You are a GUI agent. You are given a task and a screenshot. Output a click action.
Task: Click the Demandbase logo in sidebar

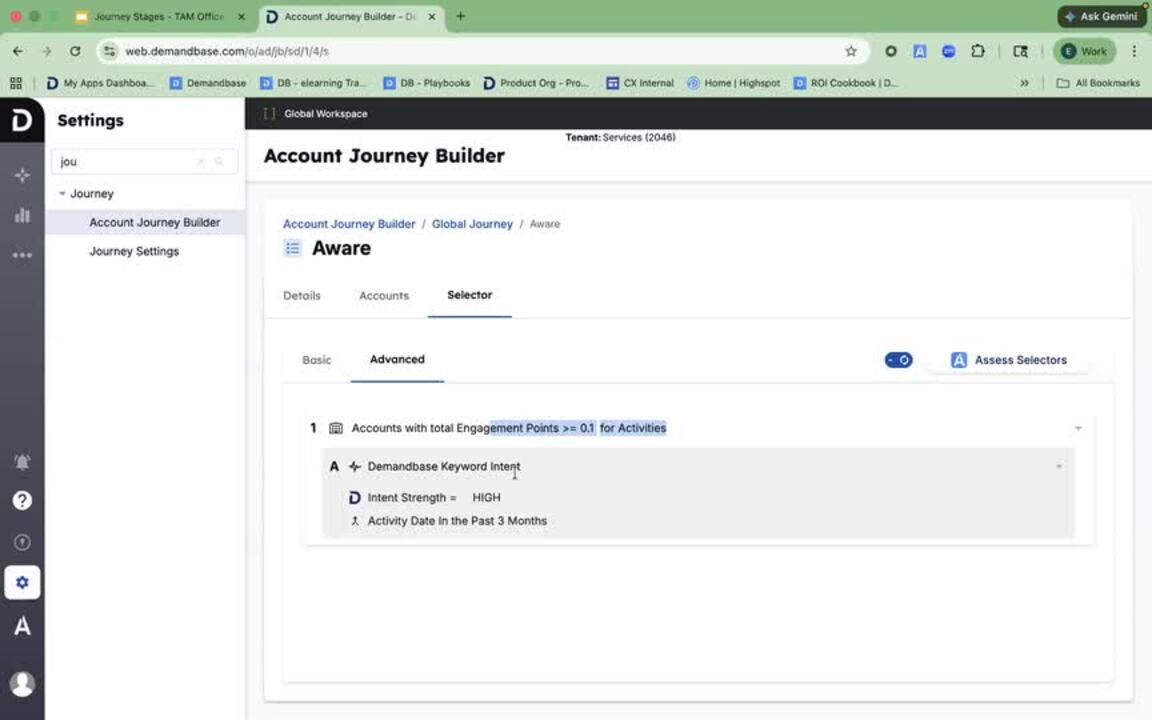[x=22, y=121]
